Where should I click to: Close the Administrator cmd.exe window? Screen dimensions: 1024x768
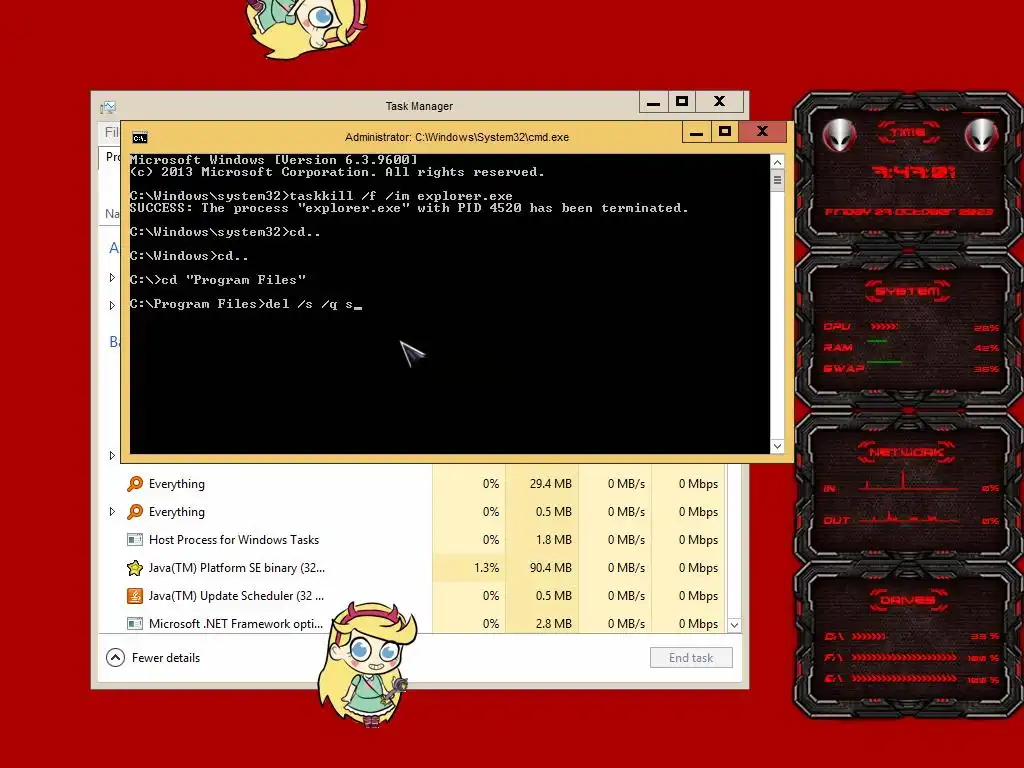762,132
